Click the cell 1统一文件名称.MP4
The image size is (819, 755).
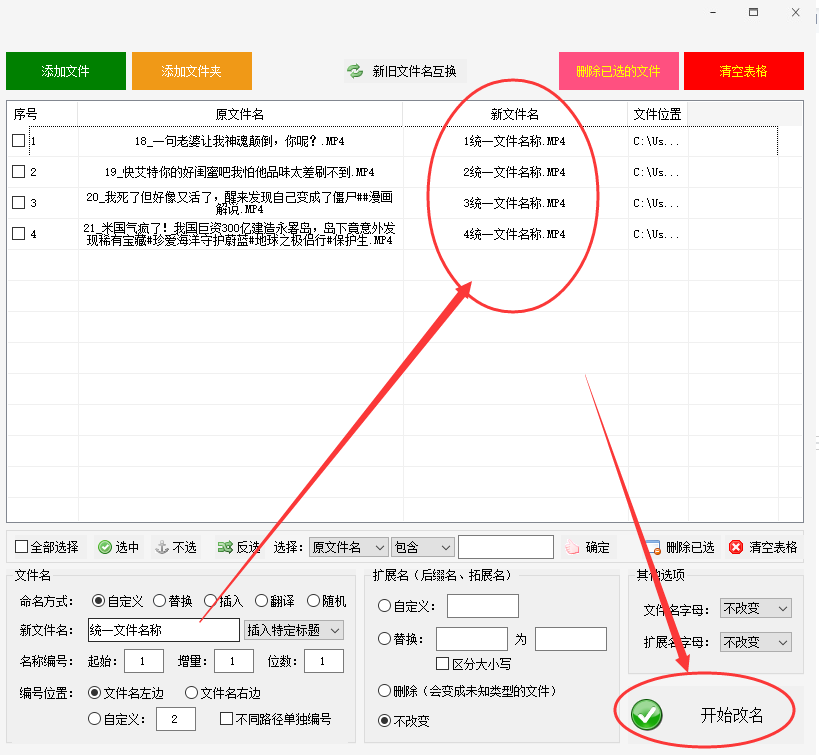[x=514, y=141]
